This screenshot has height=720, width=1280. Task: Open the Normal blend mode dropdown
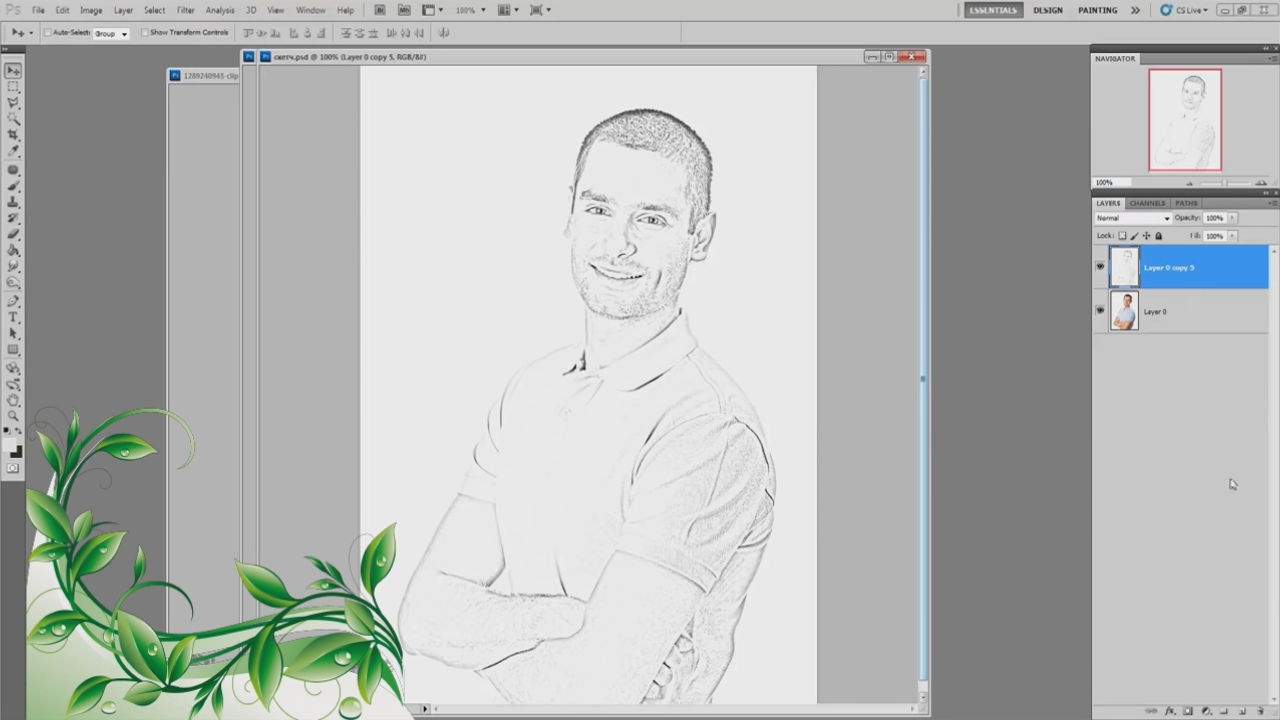1133,218
